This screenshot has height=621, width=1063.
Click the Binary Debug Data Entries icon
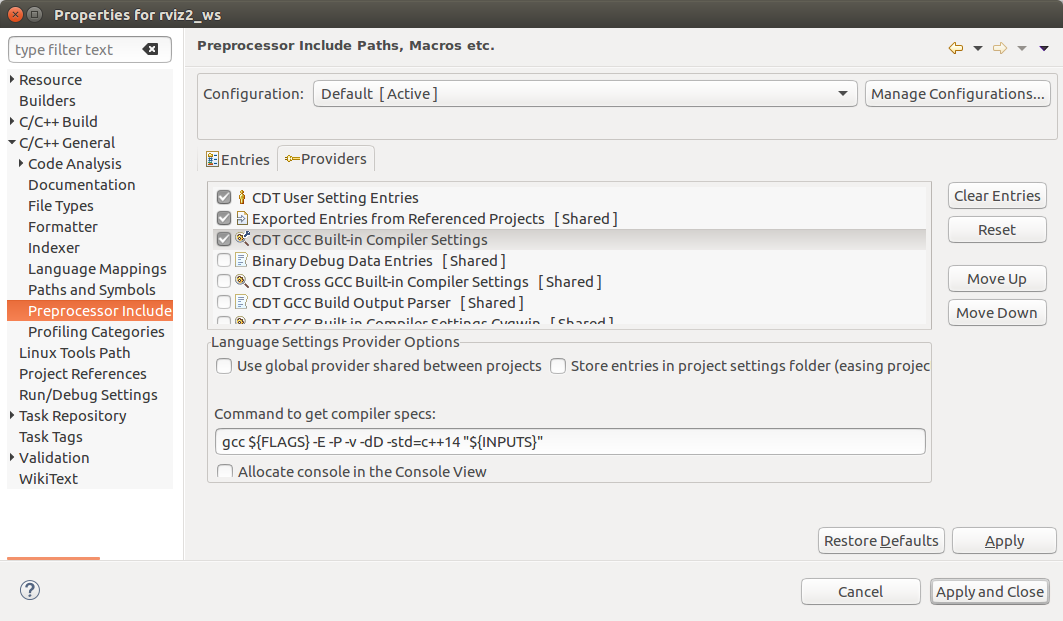[x=242, y=261]
